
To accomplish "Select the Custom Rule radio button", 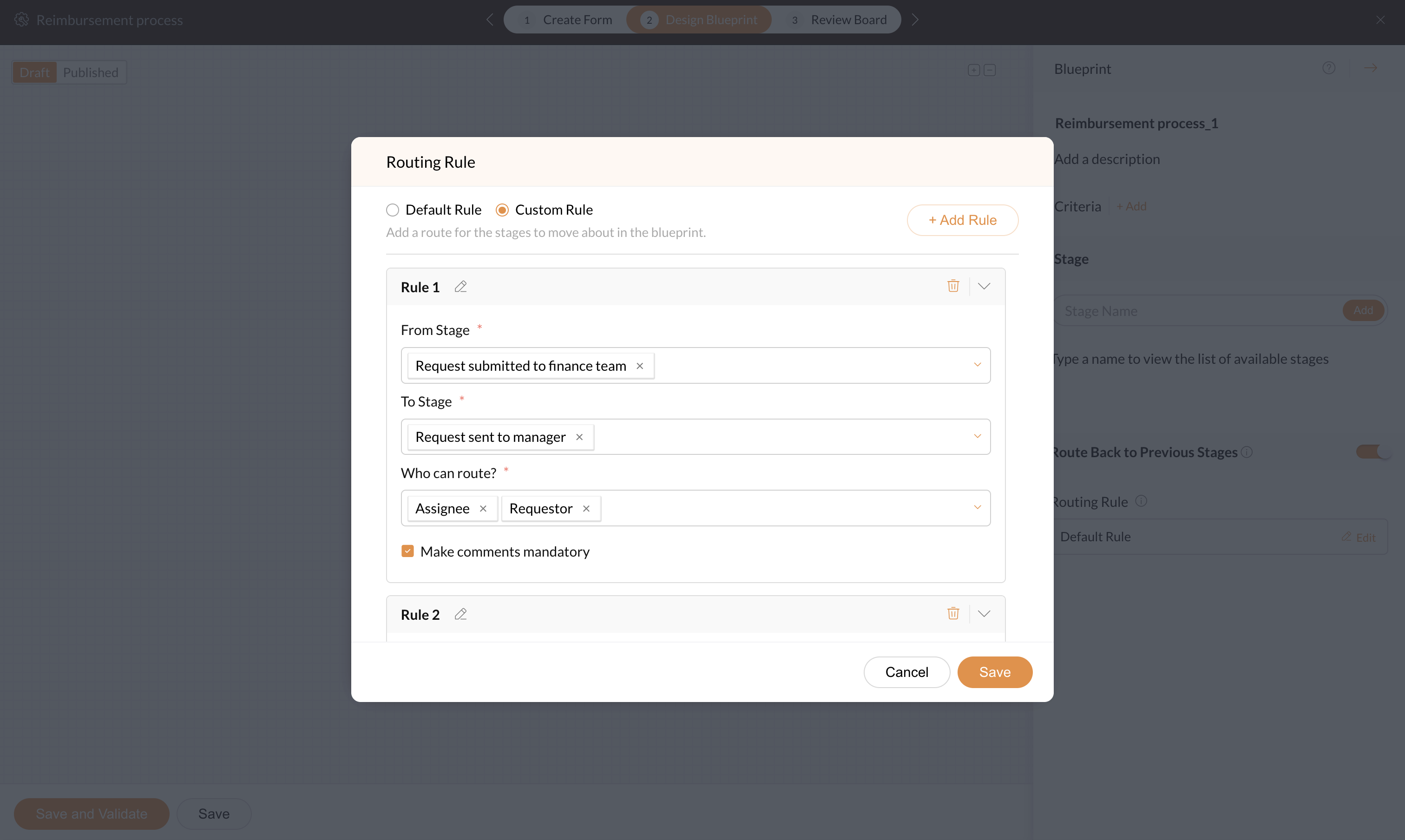I will pyautogui.click(x=502, y=210).
